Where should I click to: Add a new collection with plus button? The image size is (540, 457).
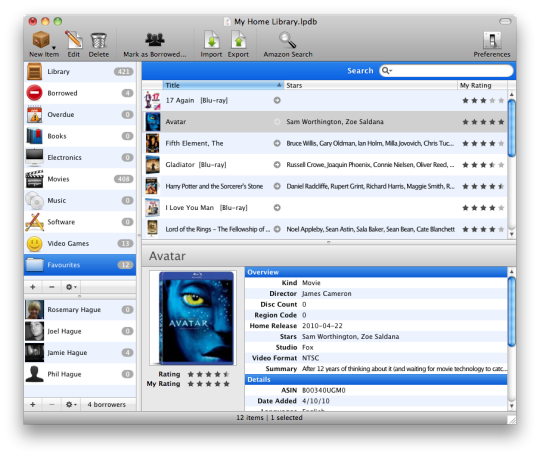coord(33,287)
